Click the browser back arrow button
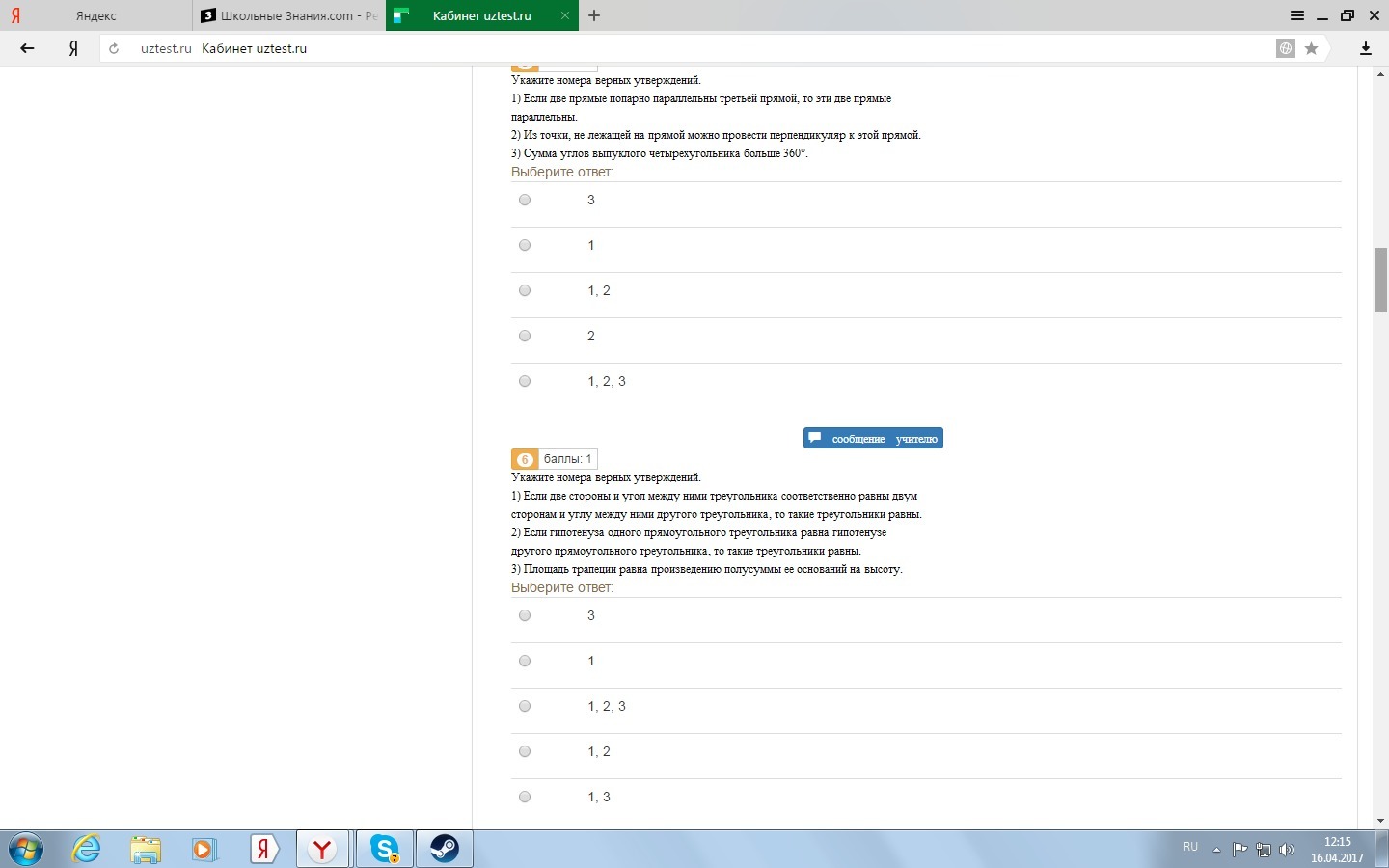 pyautogui.click(x=27, y=48)
